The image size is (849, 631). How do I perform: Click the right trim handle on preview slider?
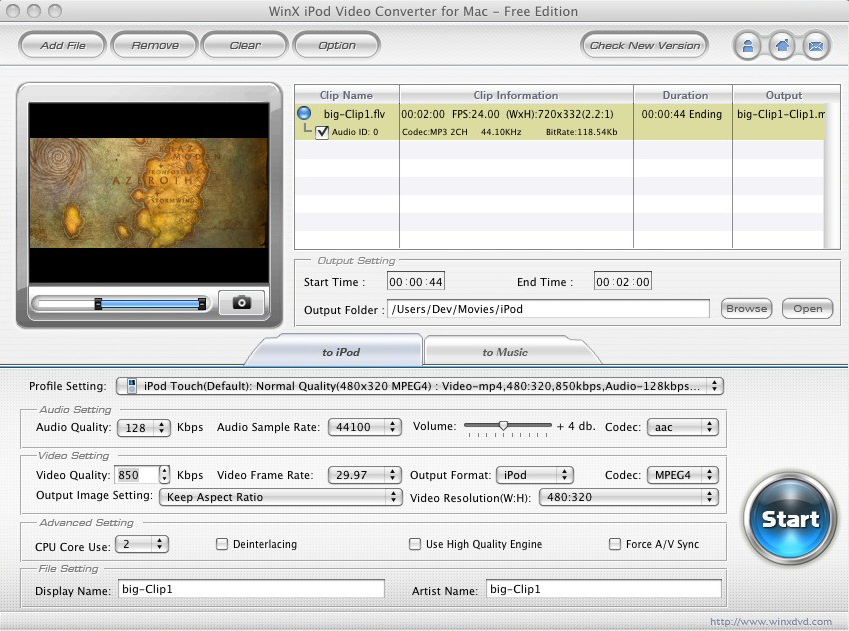202,303
